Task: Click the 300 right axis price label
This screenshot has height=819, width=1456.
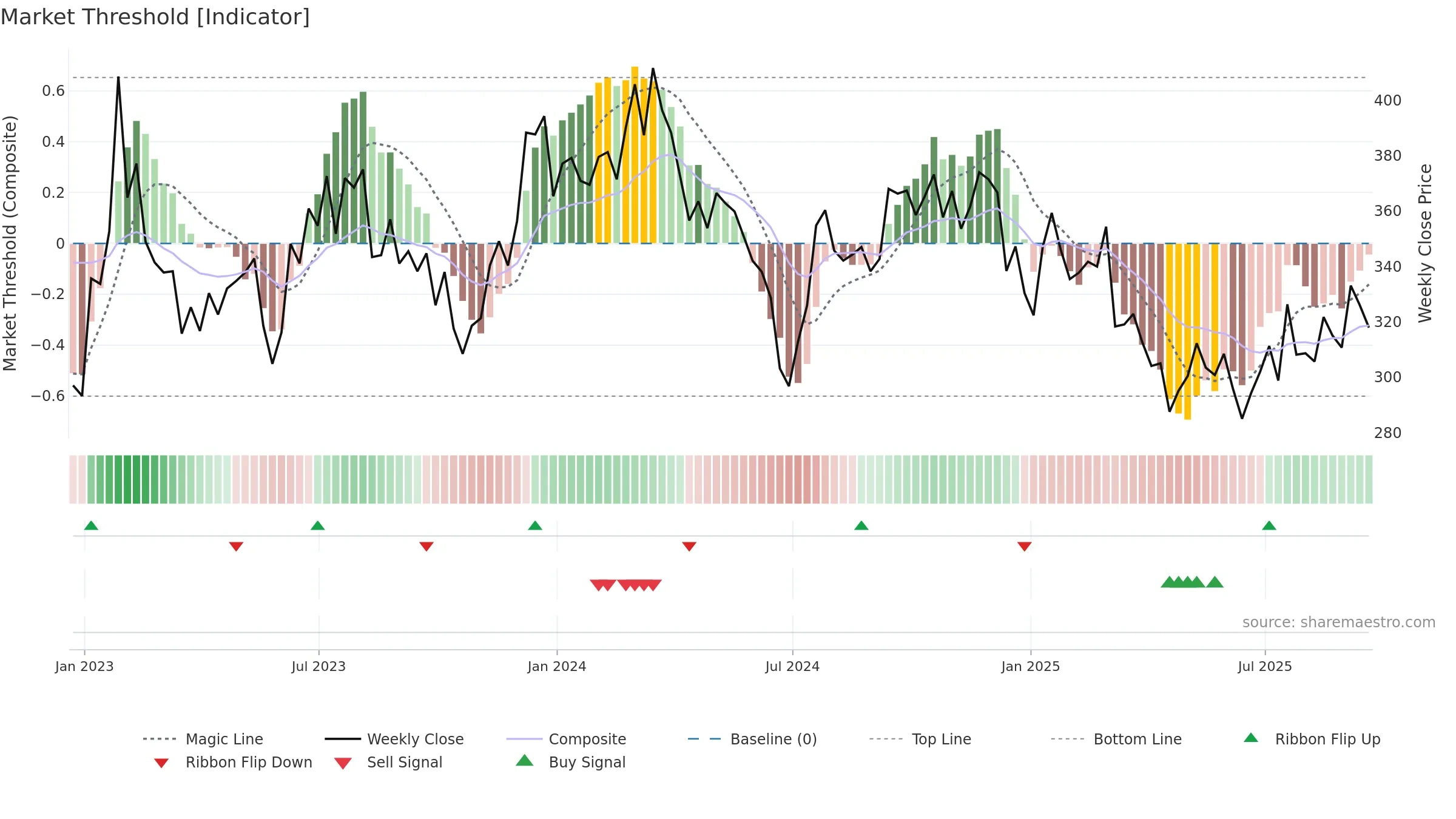Action: [1388, 377]
